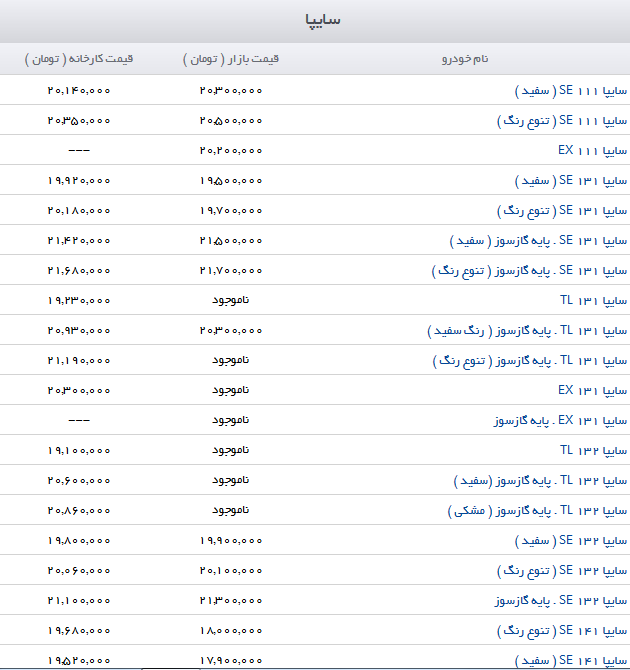Screen dimensions: 630x670
Task: Click --- factory price for 131 EX پایه گازسوز
Action: click(79, 420)
